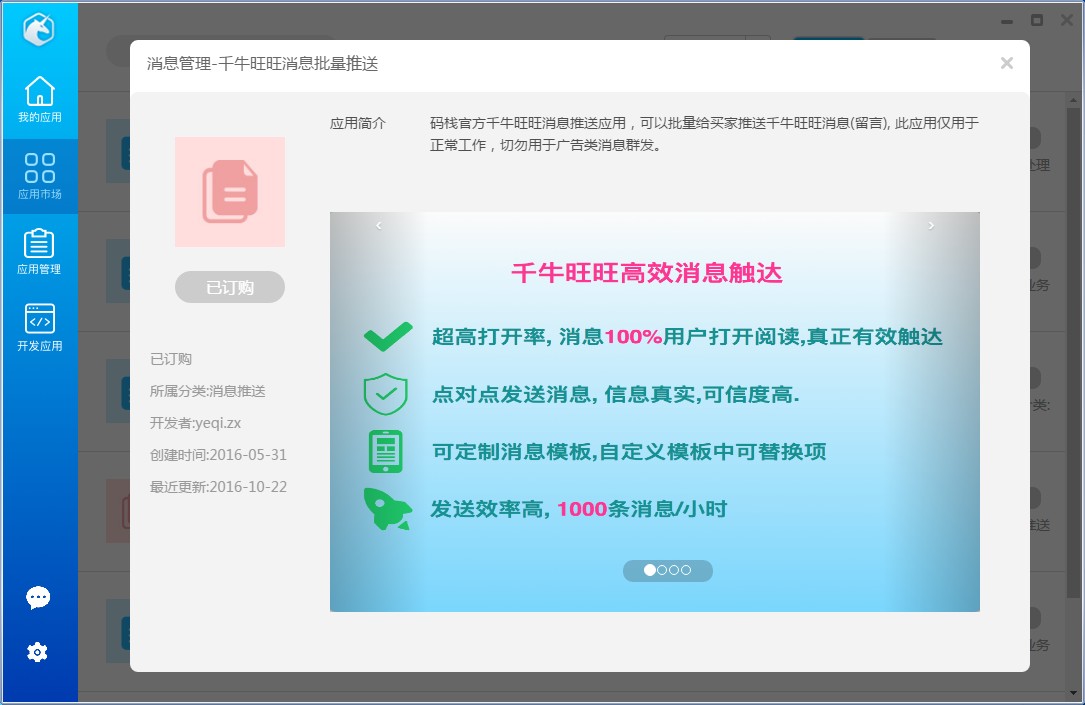Close the 消息管理 dialog
This screenshot has width=1085, height=705.
(x=1007, y=64)
